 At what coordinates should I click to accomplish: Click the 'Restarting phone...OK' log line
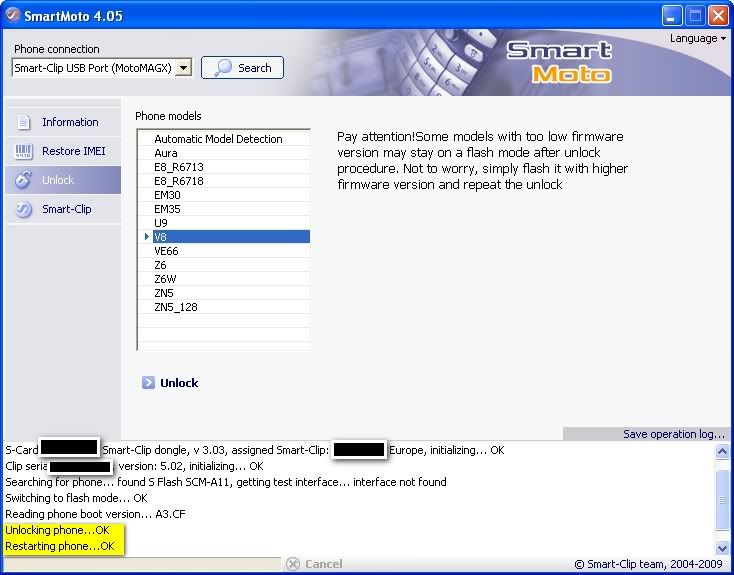click(60, 546)
